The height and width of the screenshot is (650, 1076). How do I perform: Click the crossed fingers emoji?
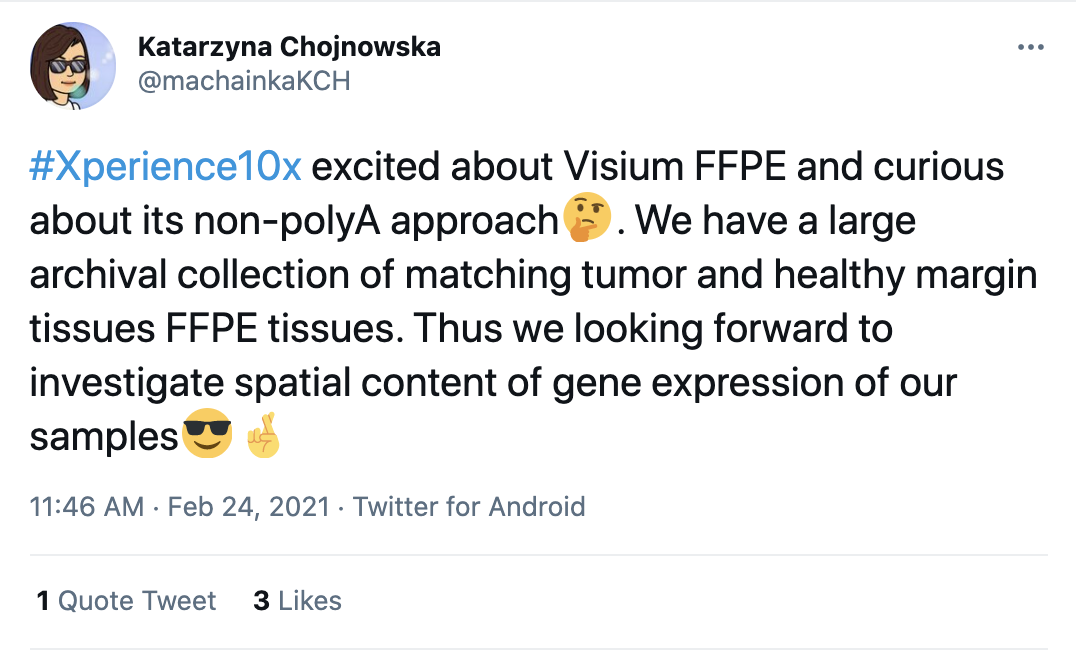click(x=264, y=434)
